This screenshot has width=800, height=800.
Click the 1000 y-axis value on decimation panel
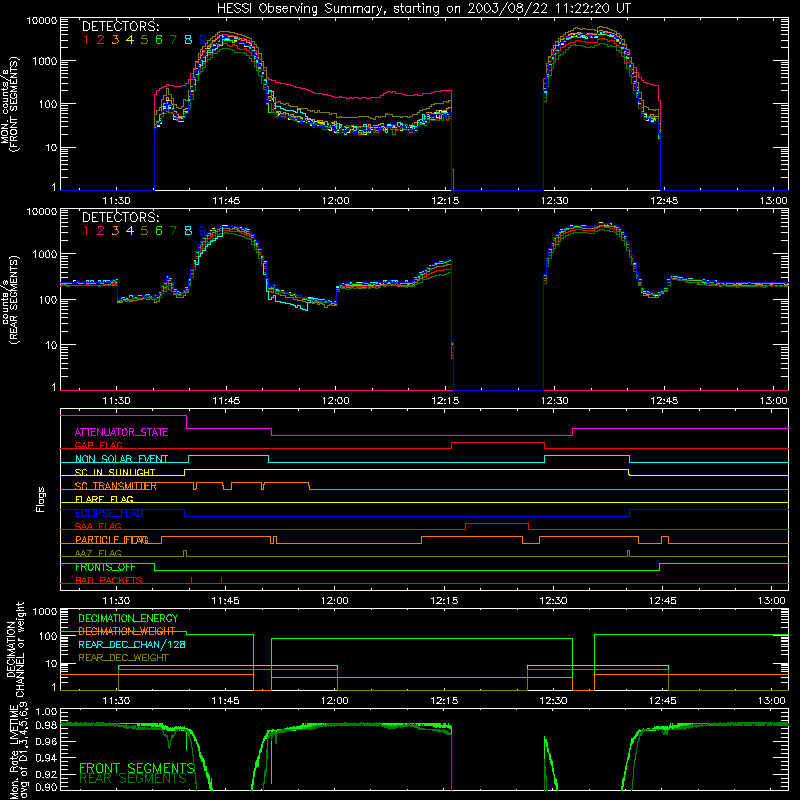pos(45,612)
